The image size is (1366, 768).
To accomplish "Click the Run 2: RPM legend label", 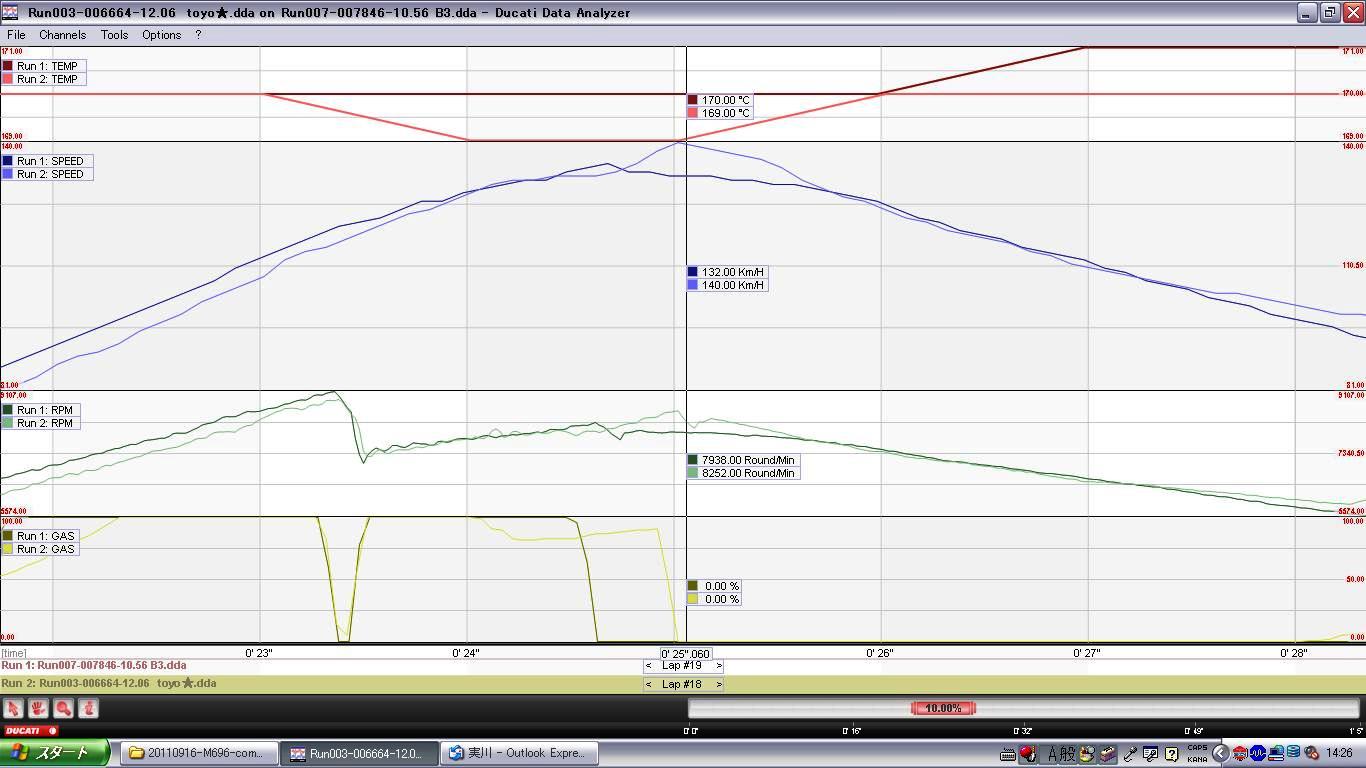I will click(x=45, y=423).
